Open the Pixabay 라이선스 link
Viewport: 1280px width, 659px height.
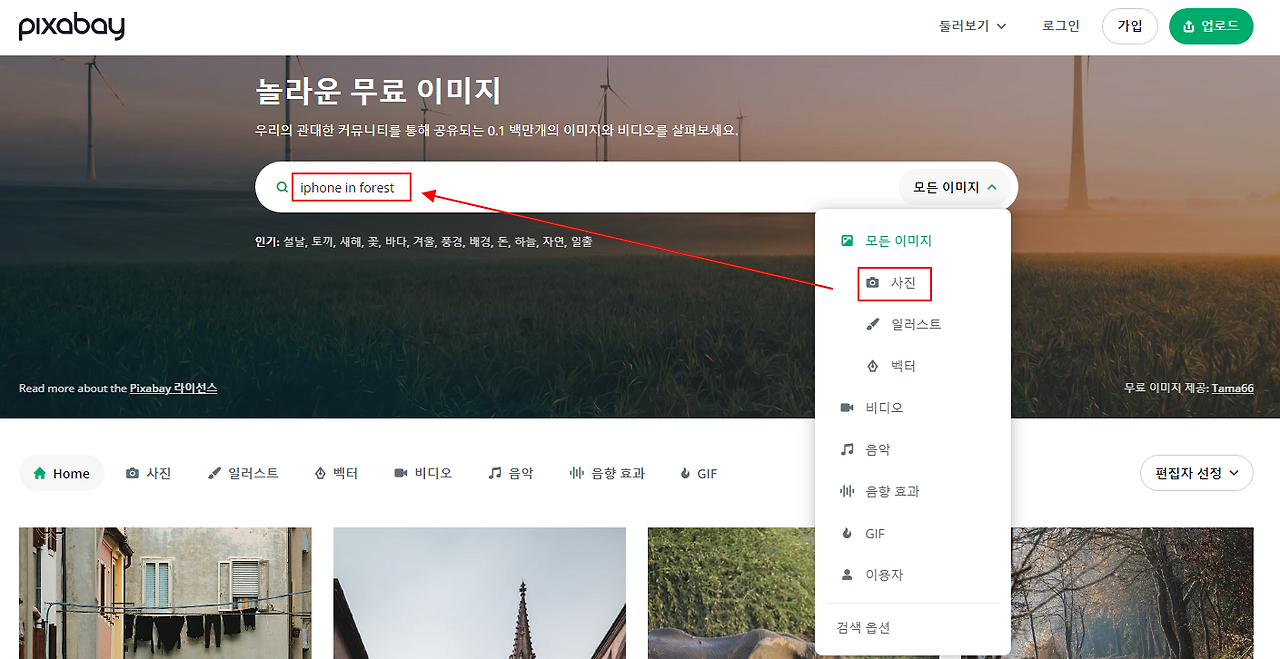(173, 388)
